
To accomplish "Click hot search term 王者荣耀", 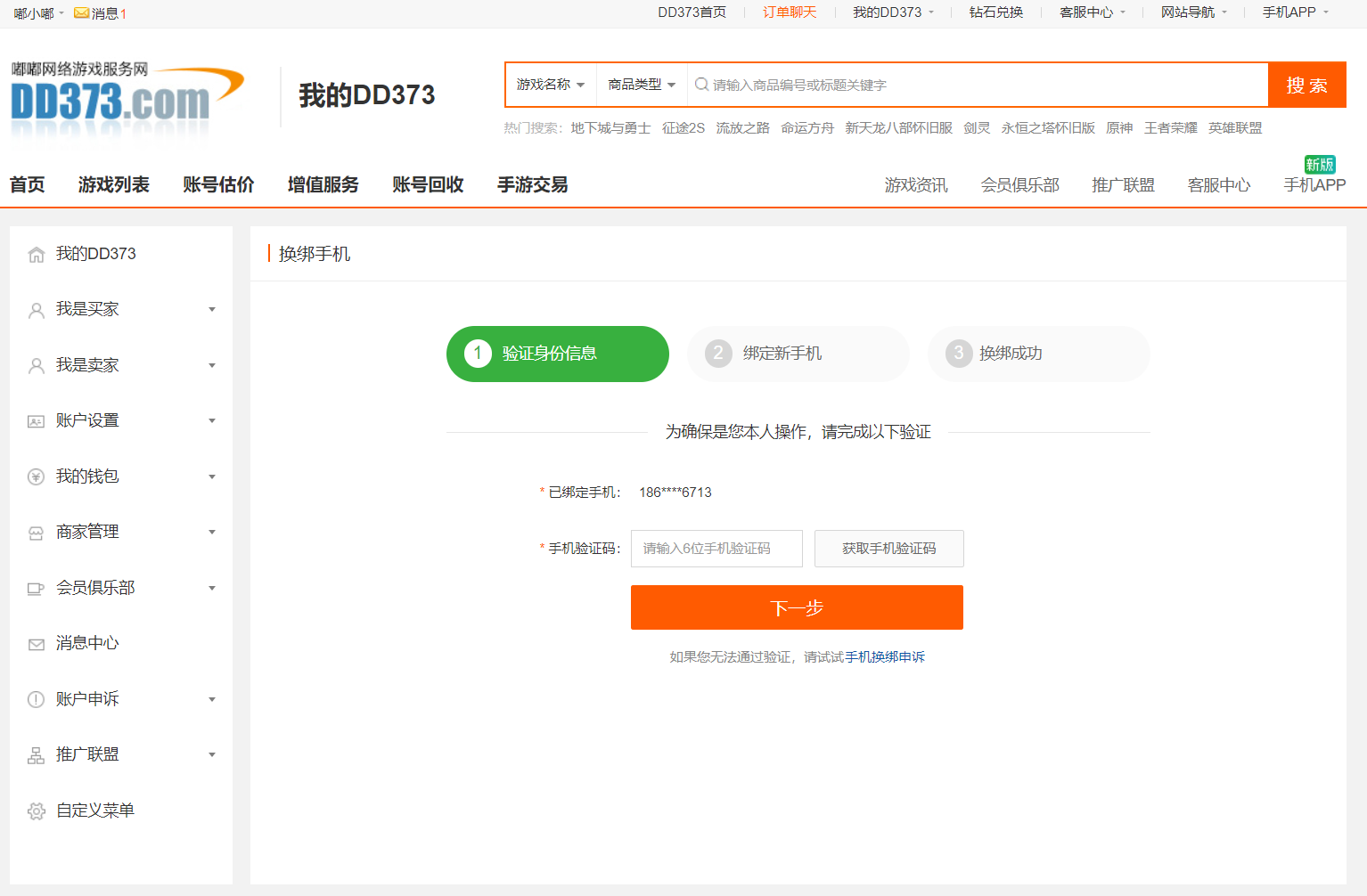I will 1171,128.
